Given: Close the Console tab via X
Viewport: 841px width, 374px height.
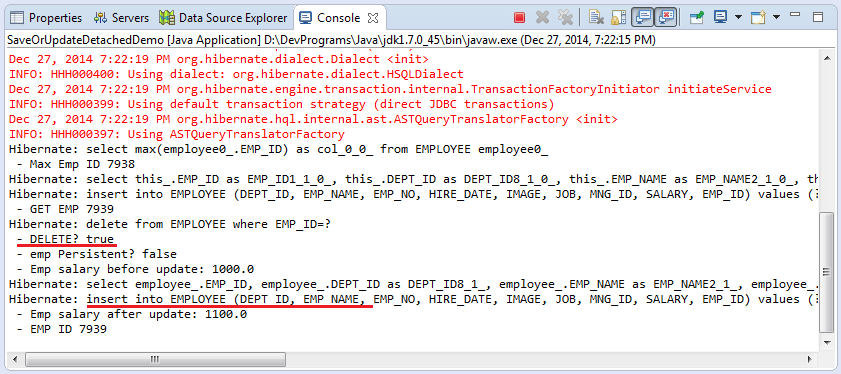Looking at the screenshot, I should click(x=373, y=18).
